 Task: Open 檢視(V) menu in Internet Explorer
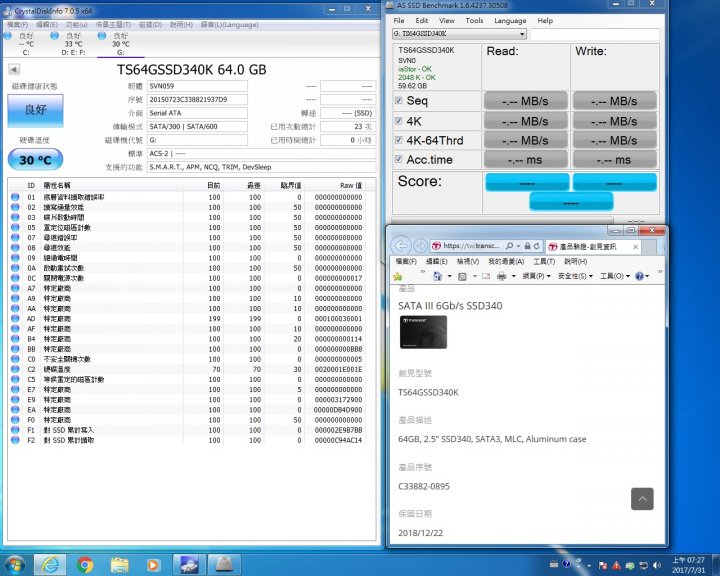tap(468, 261)
